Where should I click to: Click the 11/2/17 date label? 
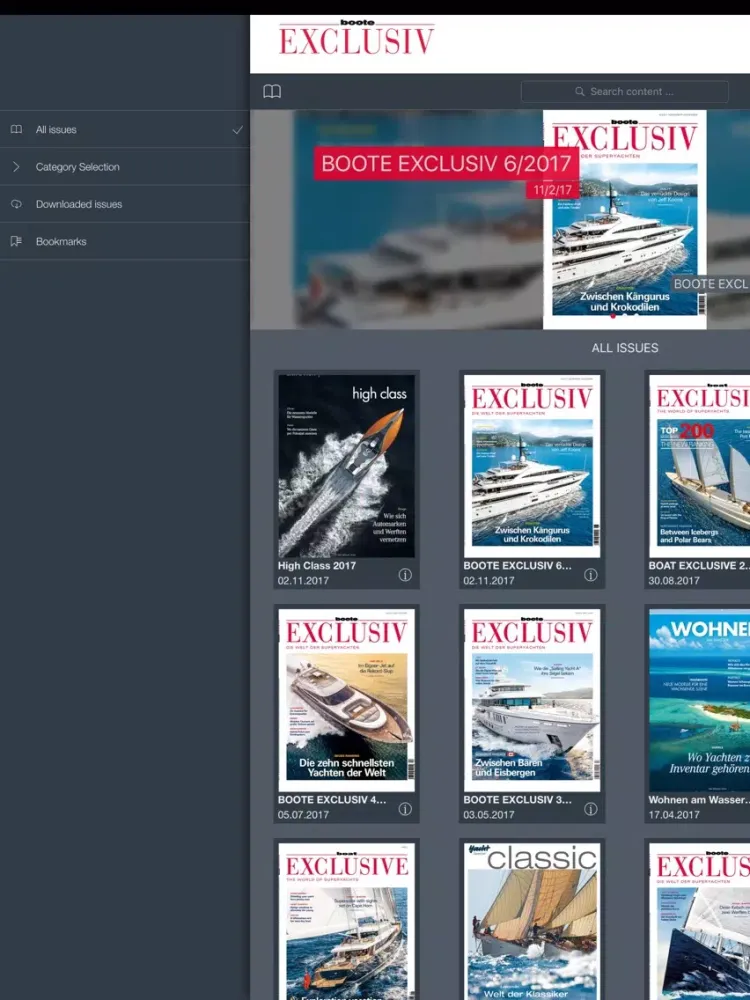(552, 190)
